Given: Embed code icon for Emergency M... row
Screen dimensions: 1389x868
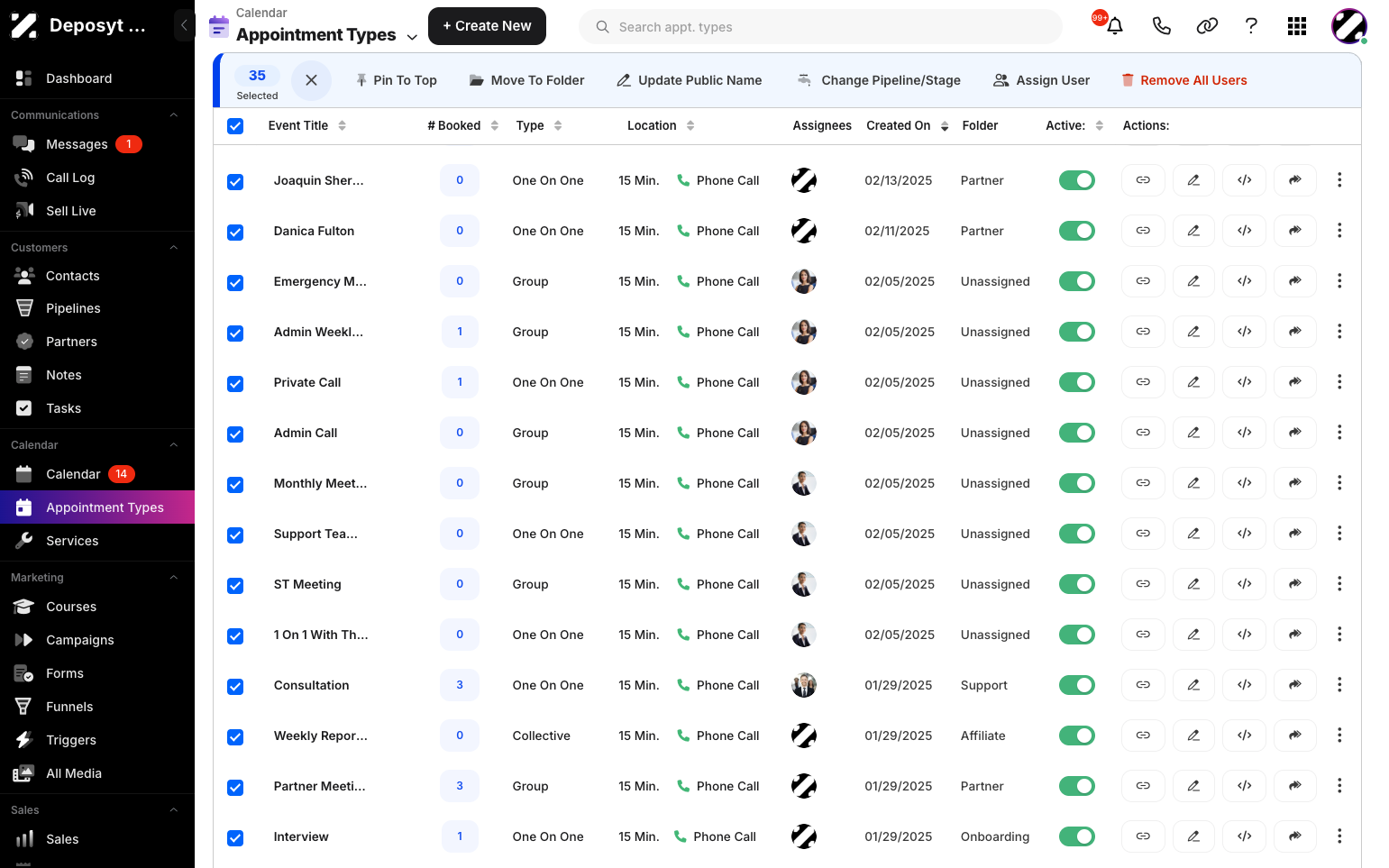Looking at the screenshot, I should pyautogui.click(x=1245, y=281).
